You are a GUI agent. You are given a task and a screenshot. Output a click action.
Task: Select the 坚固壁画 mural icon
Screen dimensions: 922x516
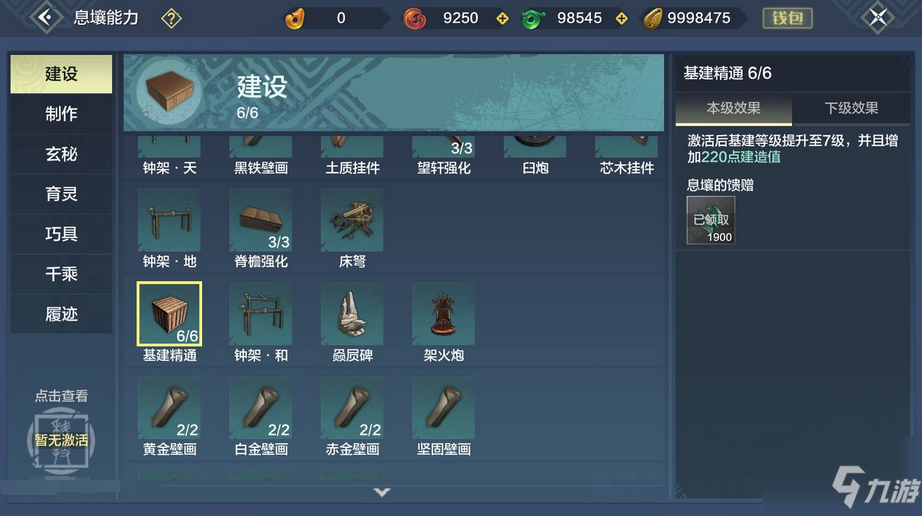coord(443,408)
